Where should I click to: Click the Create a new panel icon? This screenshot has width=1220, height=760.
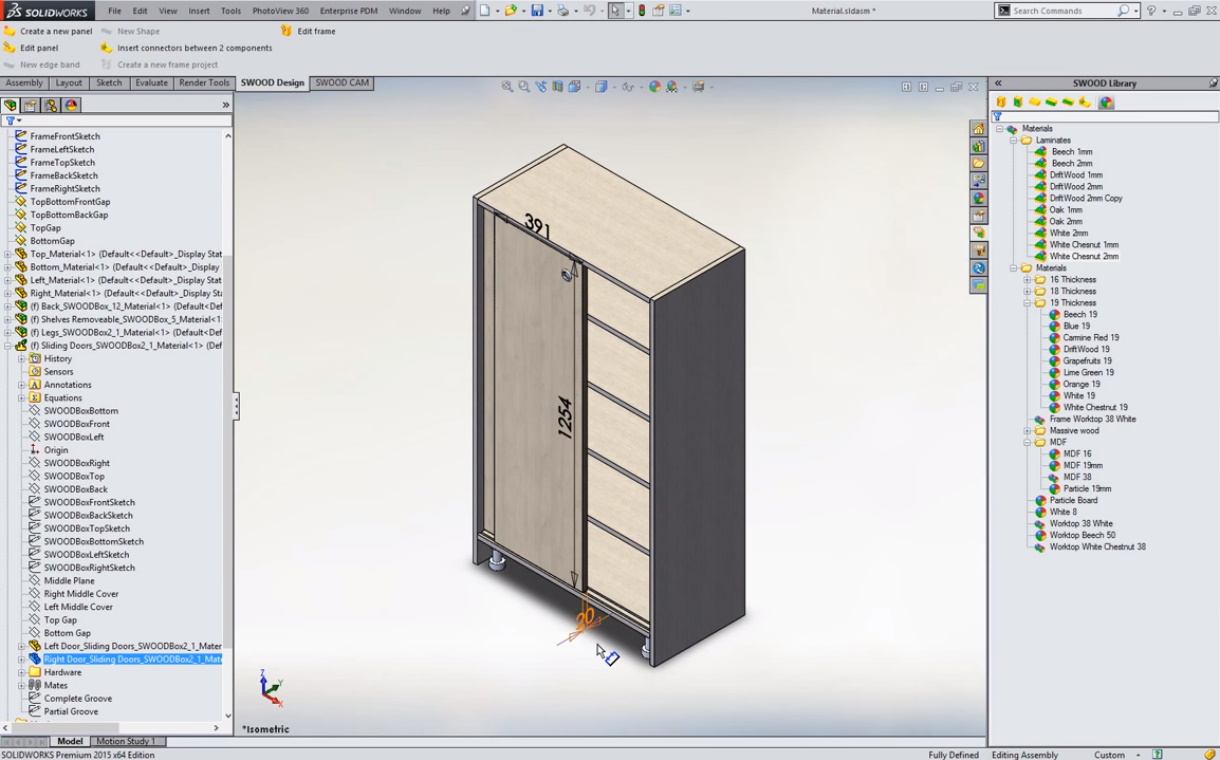(10, 31)
